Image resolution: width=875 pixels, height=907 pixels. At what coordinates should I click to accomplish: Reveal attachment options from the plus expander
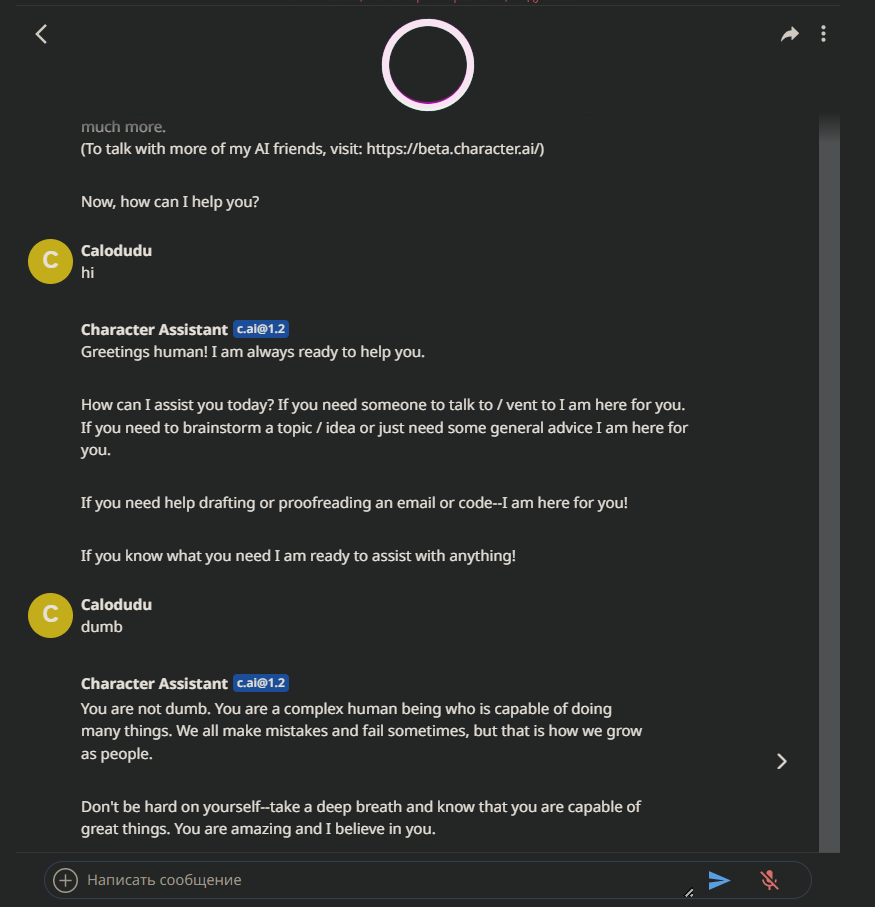point(64,880)
